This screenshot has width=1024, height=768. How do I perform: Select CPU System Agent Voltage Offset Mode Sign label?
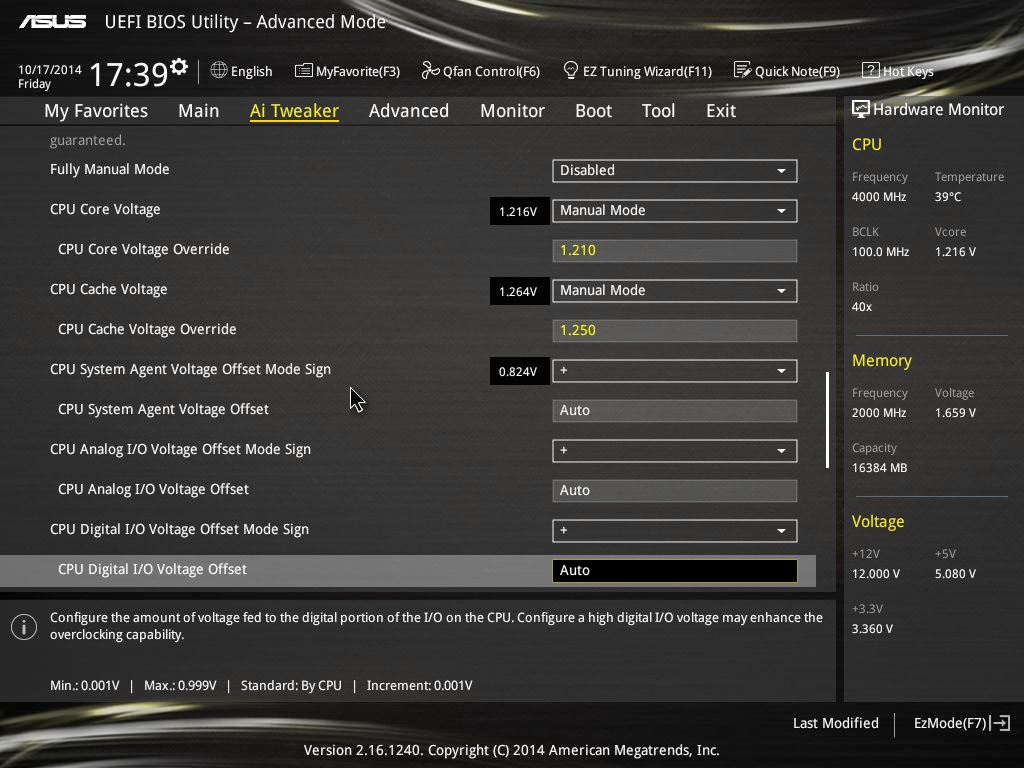(x=190, y=369)
